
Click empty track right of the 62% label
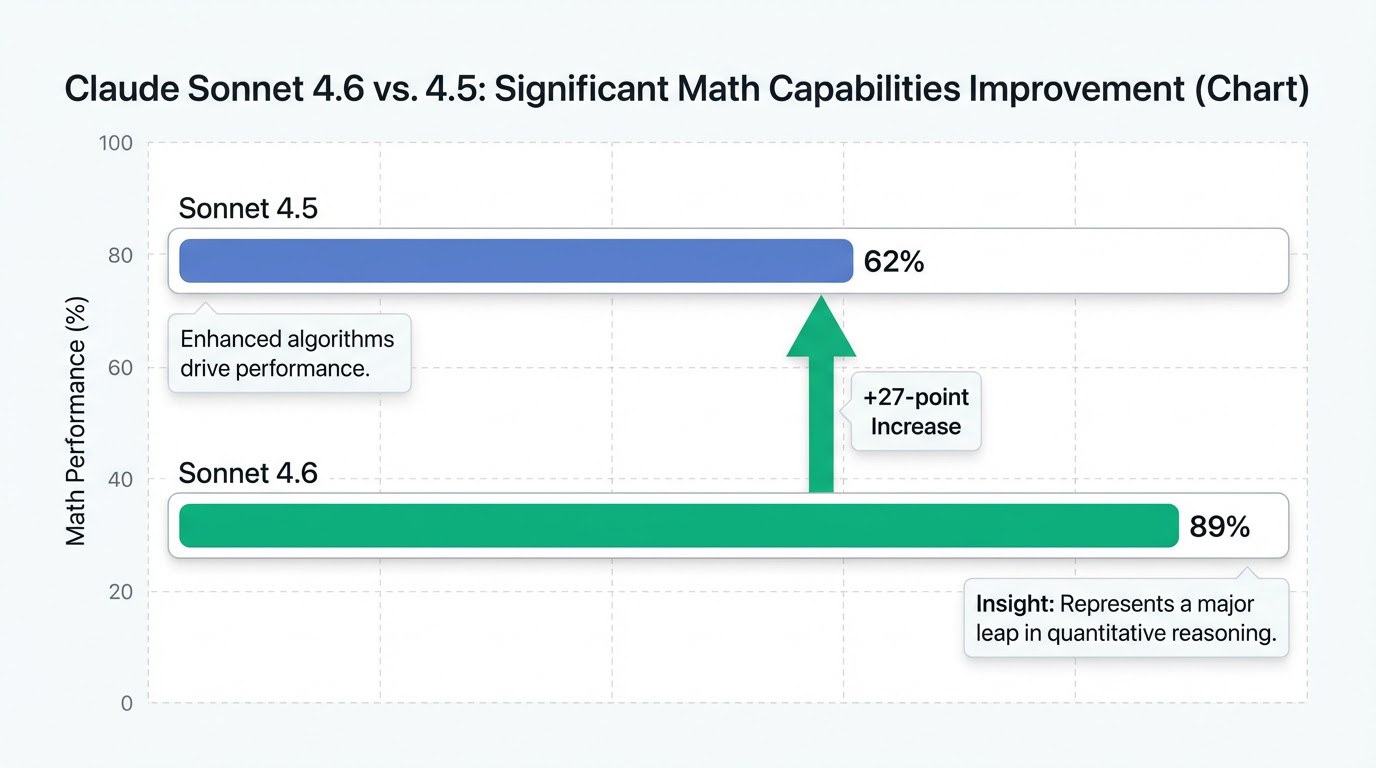[1100, 262]
